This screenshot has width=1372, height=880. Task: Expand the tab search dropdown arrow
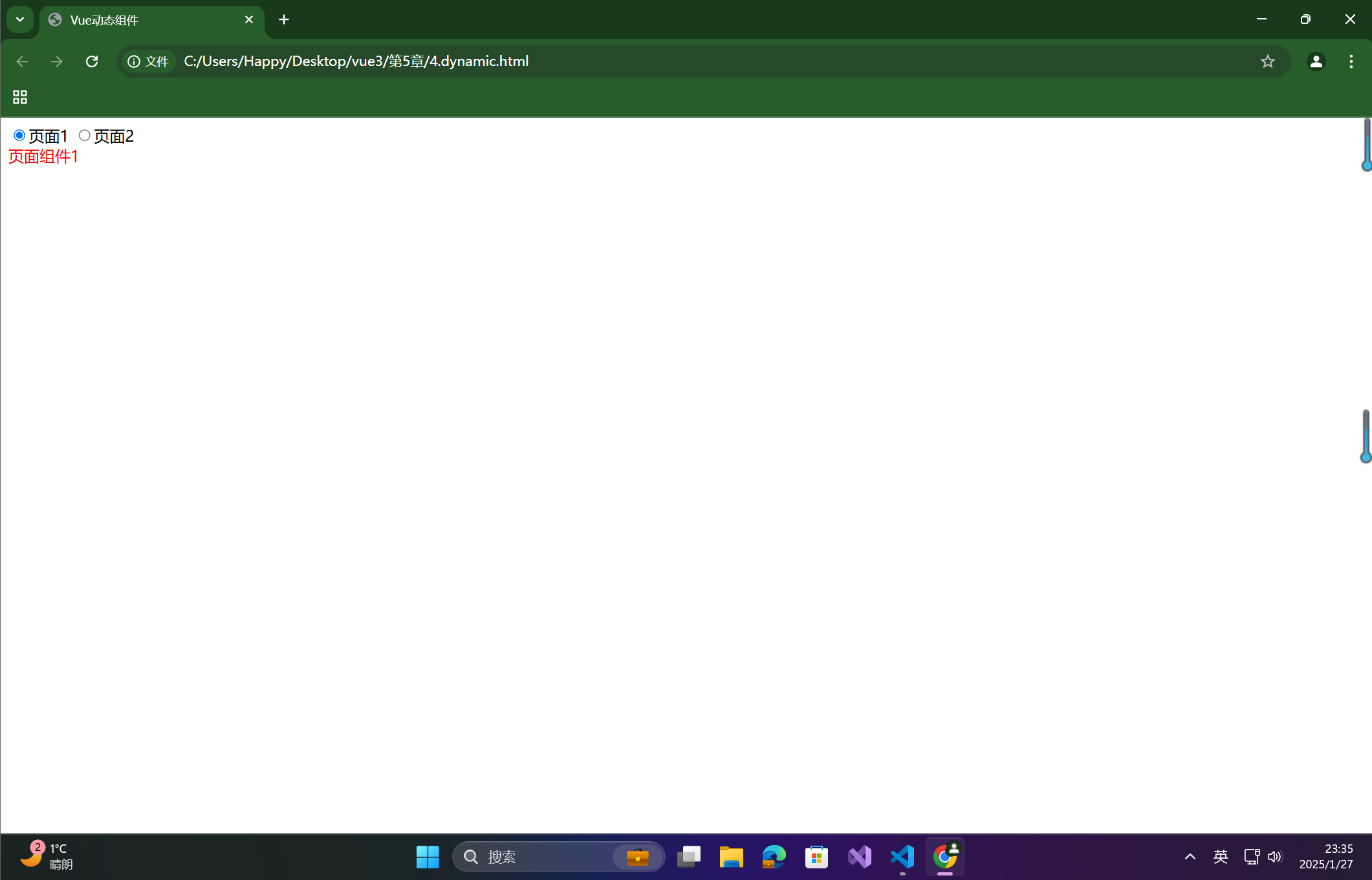20,19
